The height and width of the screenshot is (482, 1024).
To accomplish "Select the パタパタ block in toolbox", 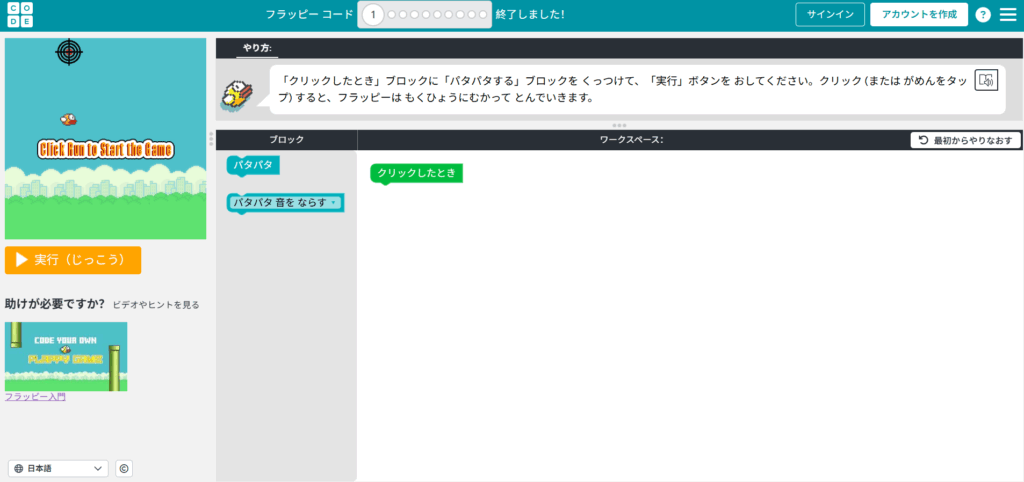I will [x=253, y=165].
